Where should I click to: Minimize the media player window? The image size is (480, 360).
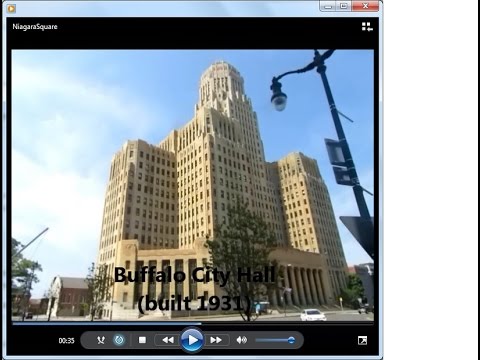pyautogui.click(x=328, y=6)
